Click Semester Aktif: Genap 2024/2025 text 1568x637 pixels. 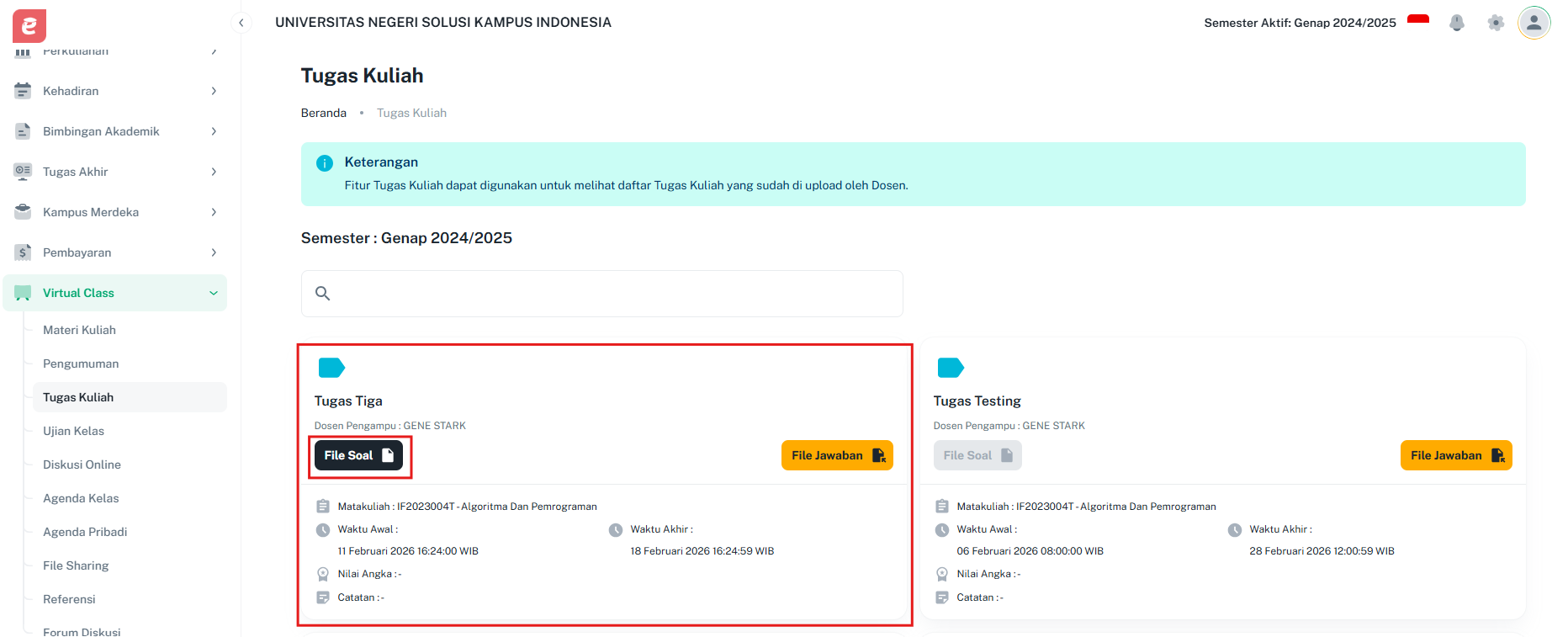click(x=1300, y=23)
